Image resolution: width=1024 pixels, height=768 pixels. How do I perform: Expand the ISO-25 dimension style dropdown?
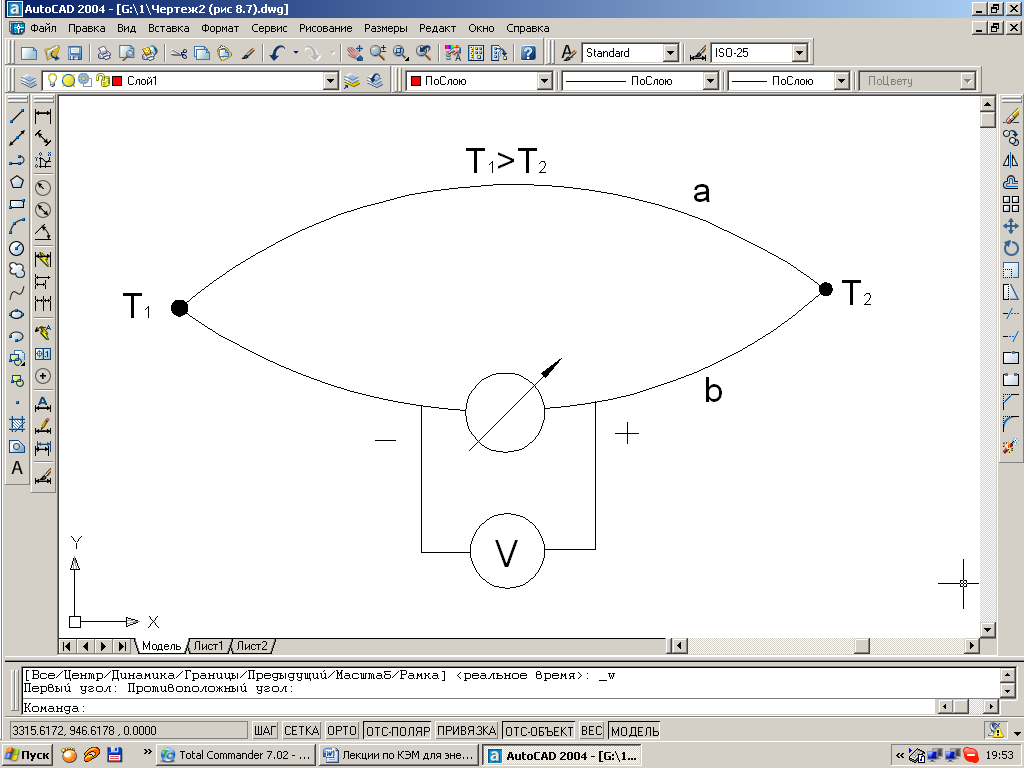[800, 53]
